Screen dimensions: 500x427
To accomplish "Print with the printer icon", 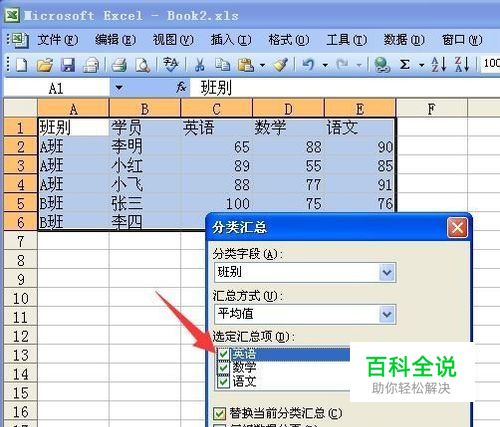I will click(x=119, y=64).
